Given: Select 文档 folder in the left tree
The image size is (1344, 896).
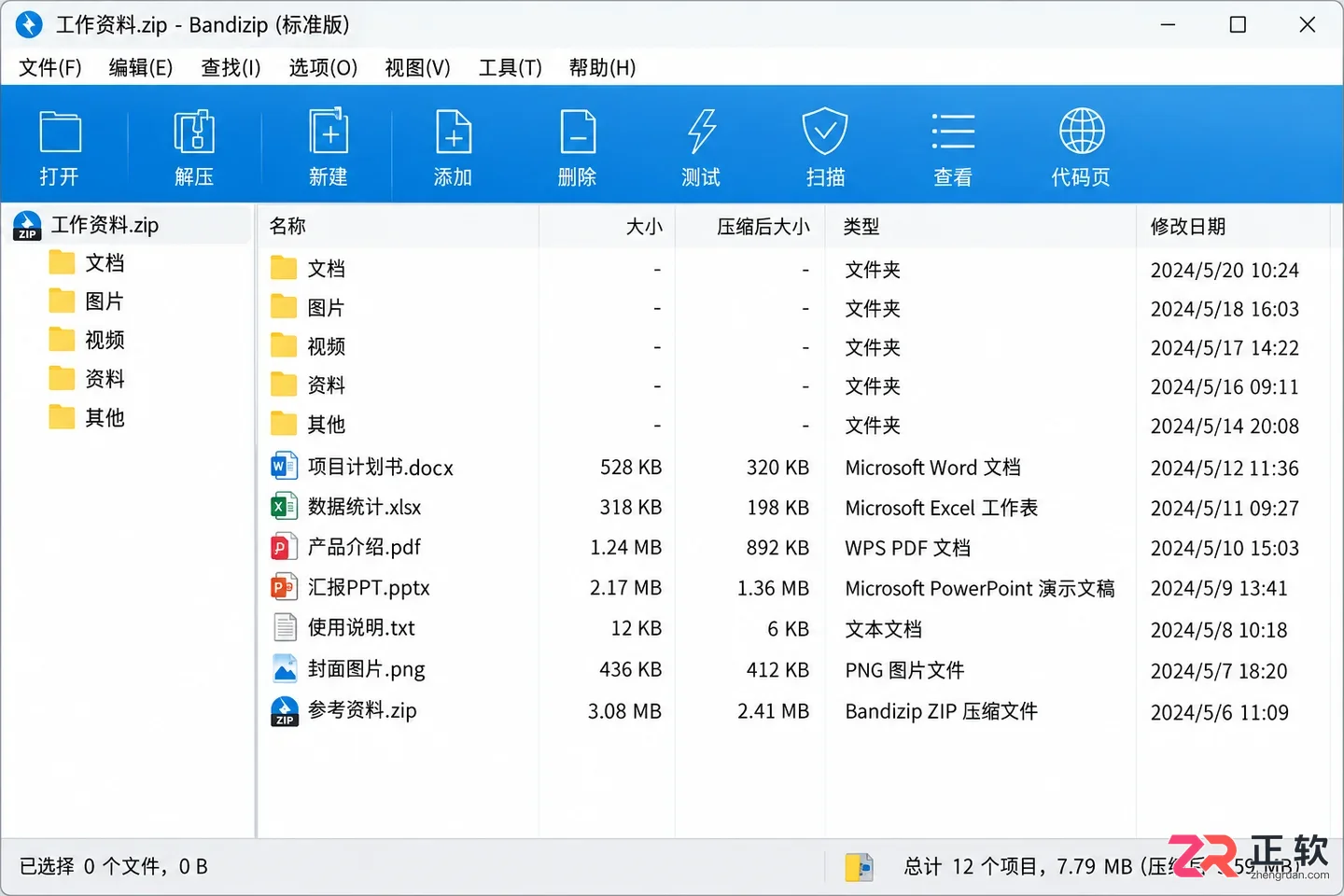Looking at the screenshot, I should pyautogui.click(x=105, y=263).
